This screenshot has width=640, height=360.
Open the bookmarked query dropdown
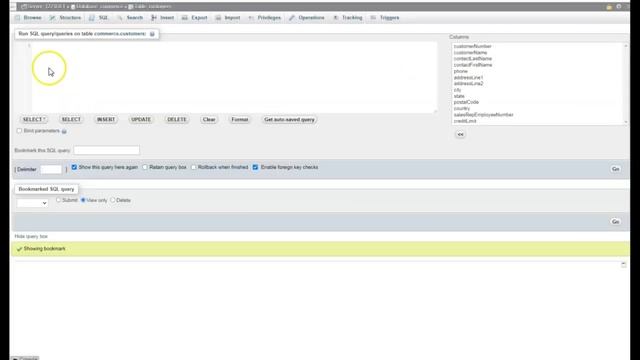[x=32, y=203]
